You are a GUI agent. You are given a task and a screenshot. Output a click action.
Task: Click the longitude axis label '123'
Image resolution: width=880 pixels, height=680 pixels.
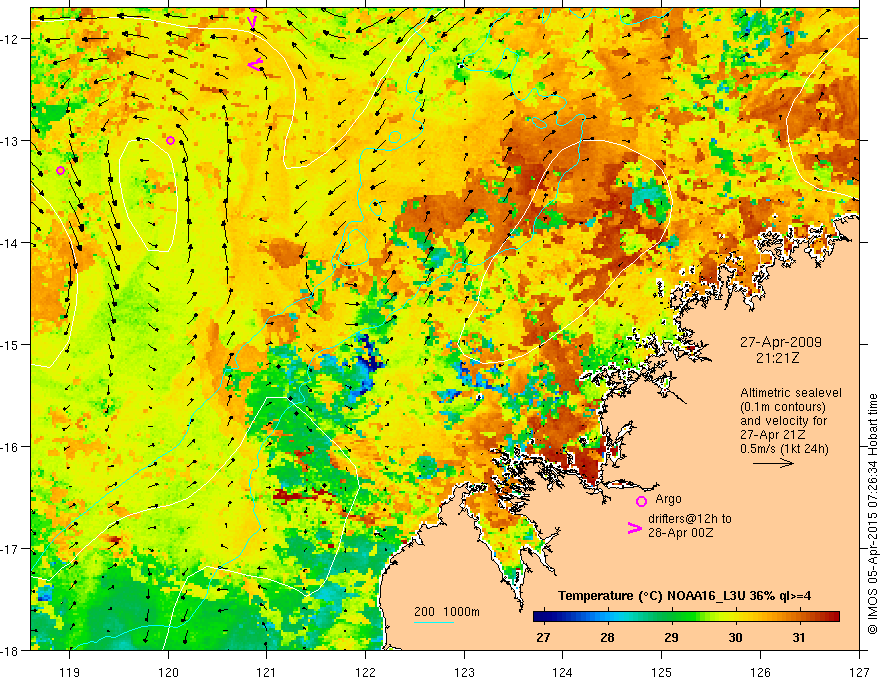[x=464, y=672]
